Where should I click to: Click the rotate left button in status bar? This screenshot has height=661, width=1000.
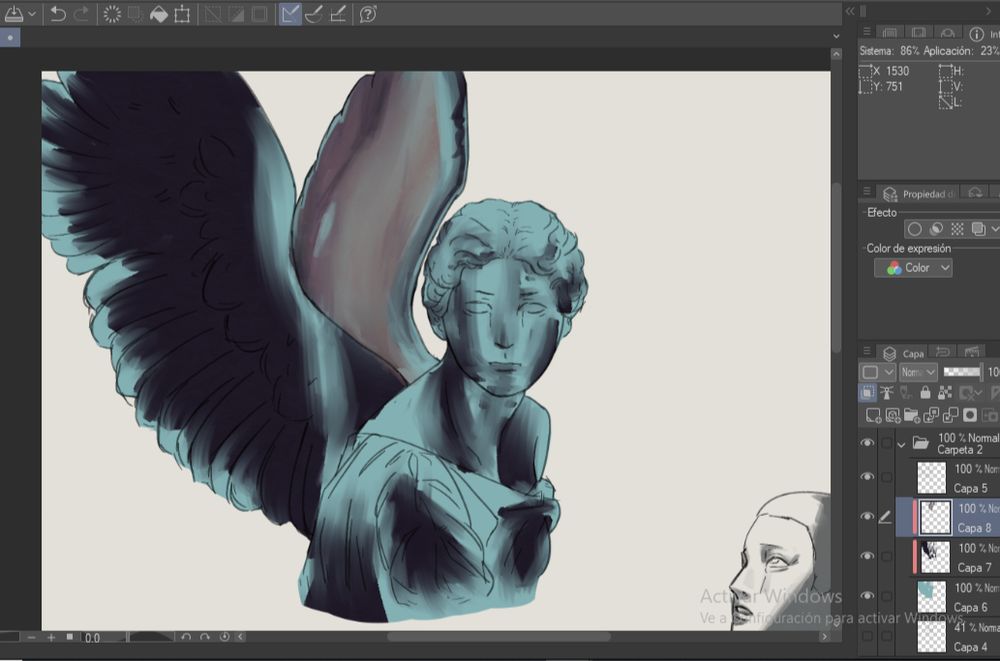click(x=186, y=637)
